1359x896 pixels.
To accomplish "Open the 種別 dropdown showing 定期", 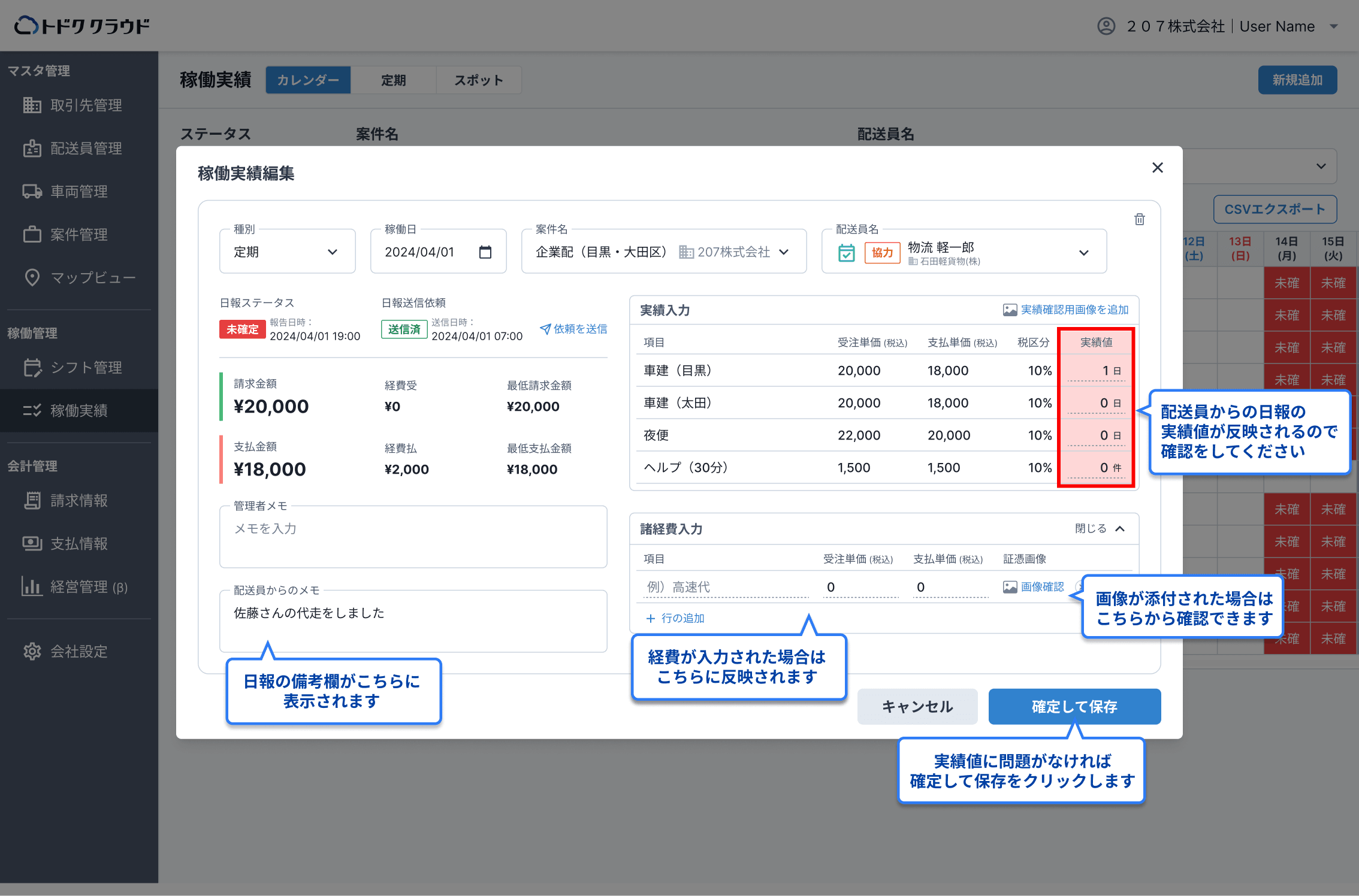I will (288, 252).
